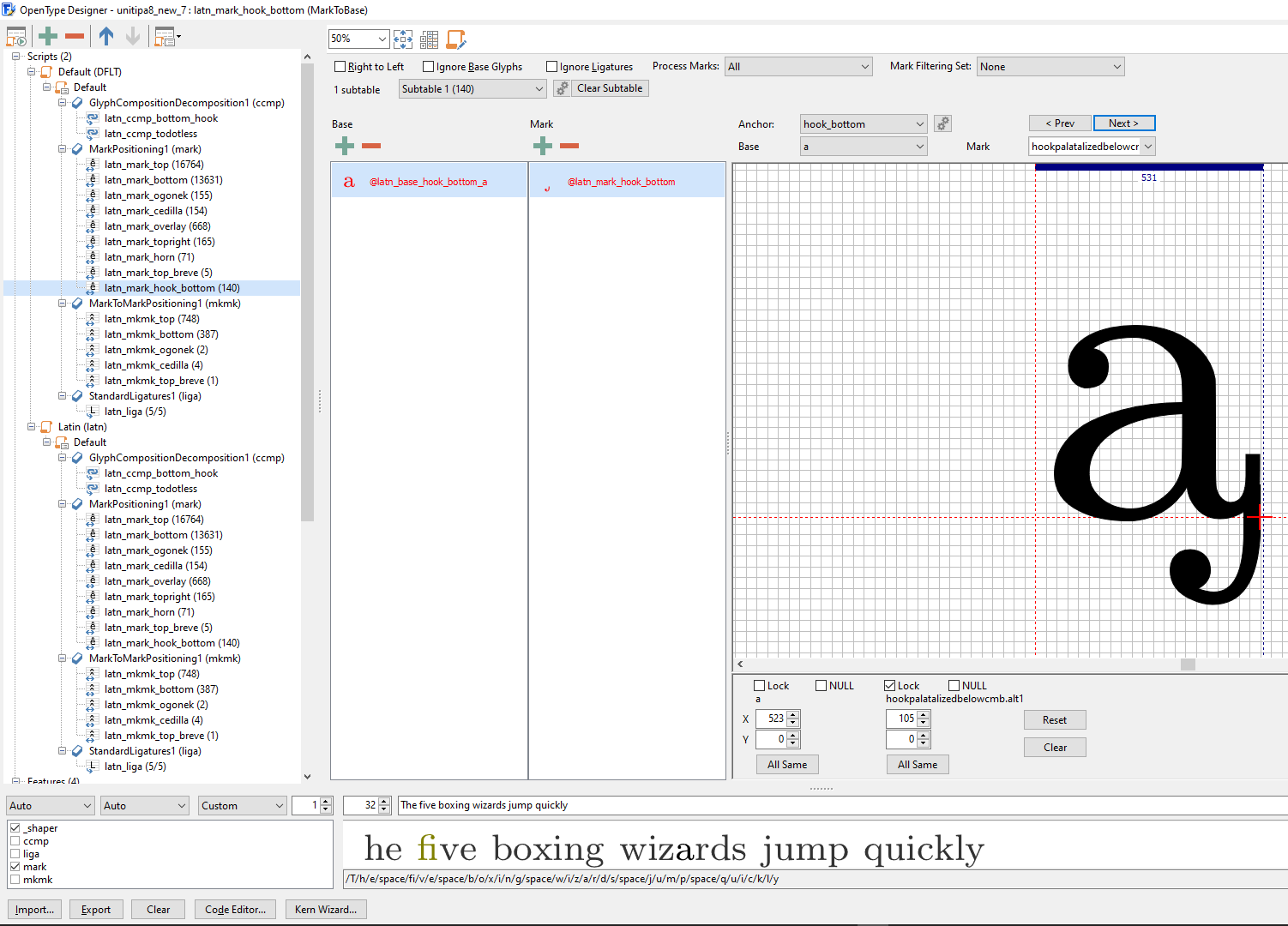The image size is (1288, 926).
Task: Select the latn_mark_ogonek (155) lookup under Latin
Action: point(158,550)
